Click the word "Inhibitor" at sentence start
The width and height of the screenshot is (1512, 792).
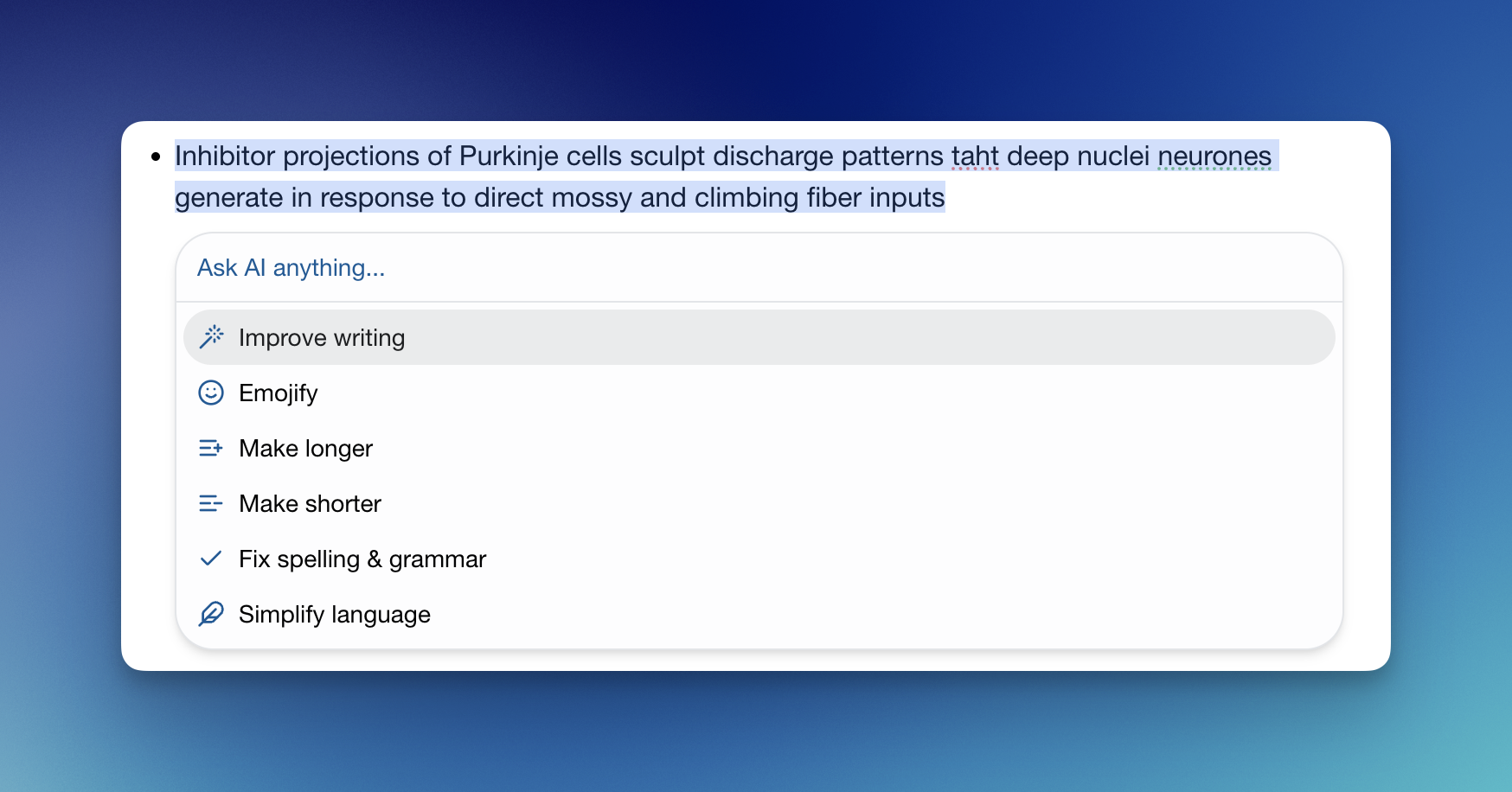point(225,156)
